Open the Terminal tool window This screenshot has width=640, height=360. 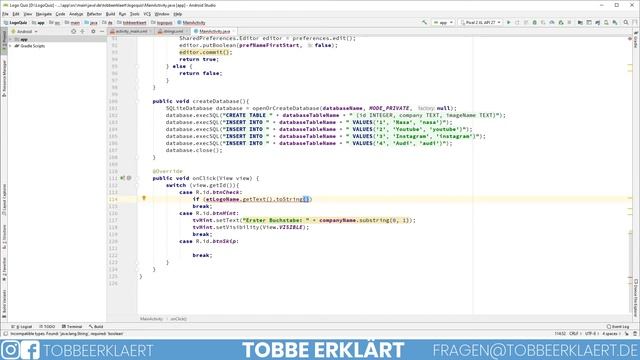[72, 327]
